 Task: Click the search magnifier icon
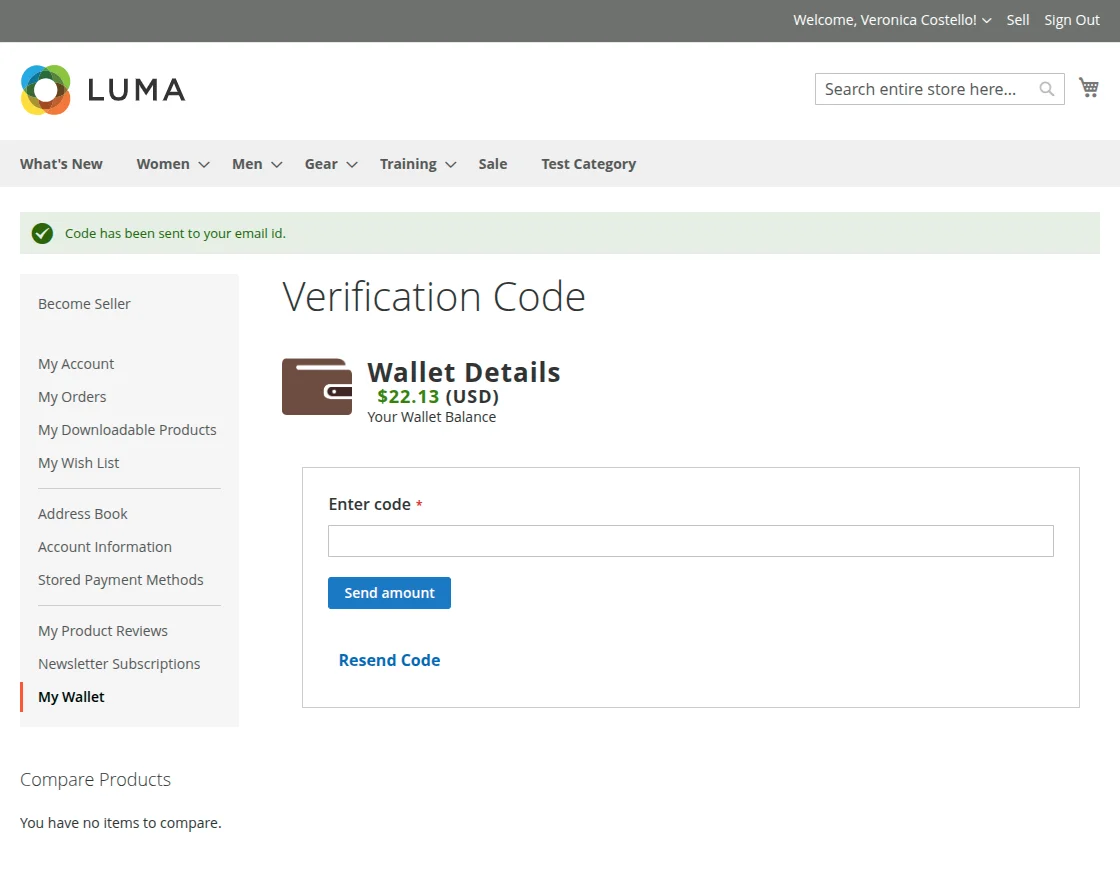[1046, 89]
